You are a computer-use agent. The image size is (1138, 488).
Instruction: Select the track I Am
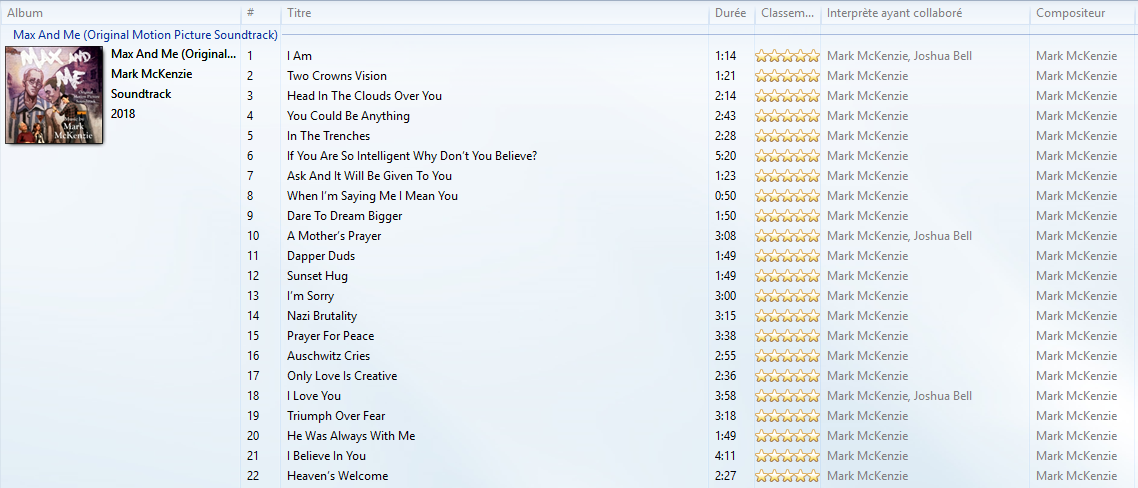[299, 56]
